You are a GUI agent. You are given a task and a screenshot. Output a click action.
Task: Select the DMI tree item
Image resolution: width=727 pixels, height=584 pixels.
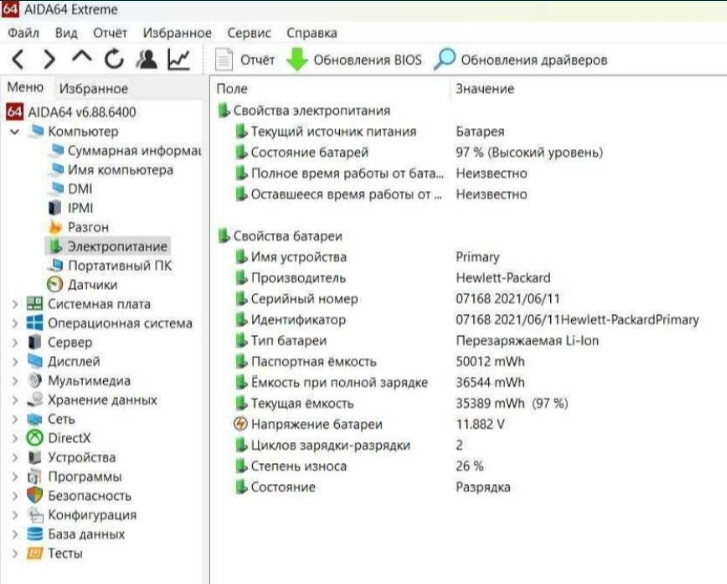80,189
